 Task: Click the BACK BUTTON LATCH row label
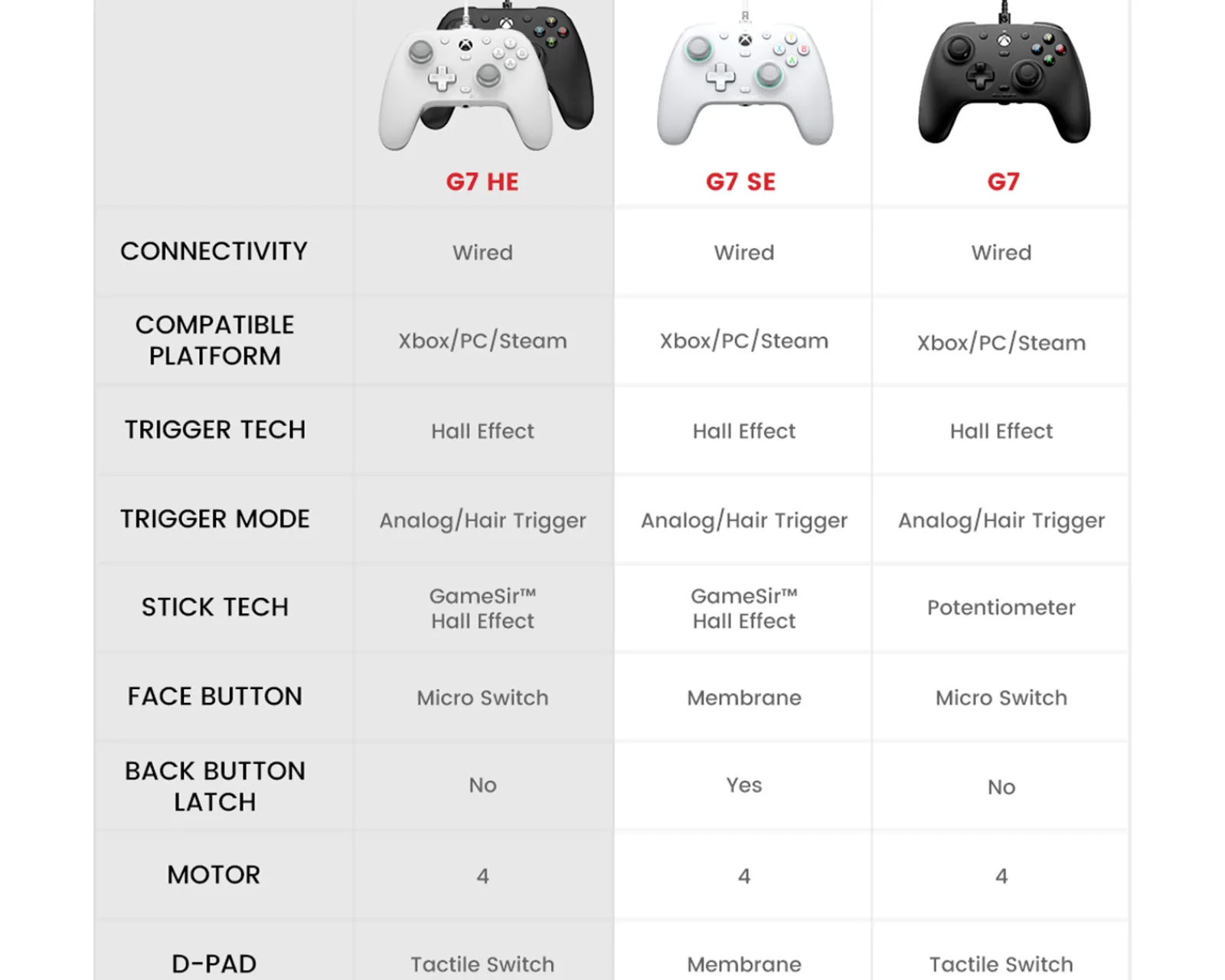click(215, 786)
